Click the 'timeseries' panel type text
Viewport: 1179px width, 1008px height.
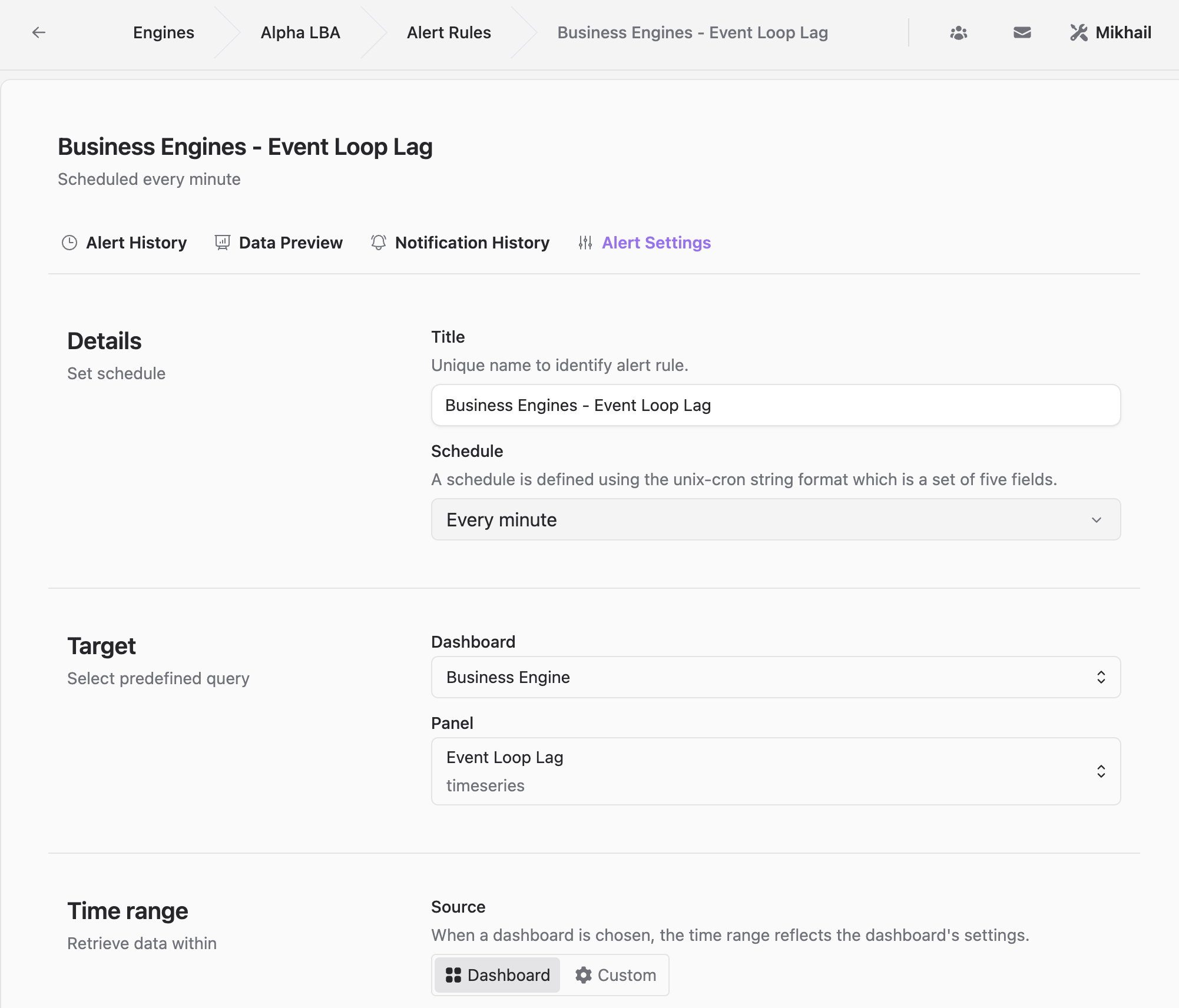point(485,785)
